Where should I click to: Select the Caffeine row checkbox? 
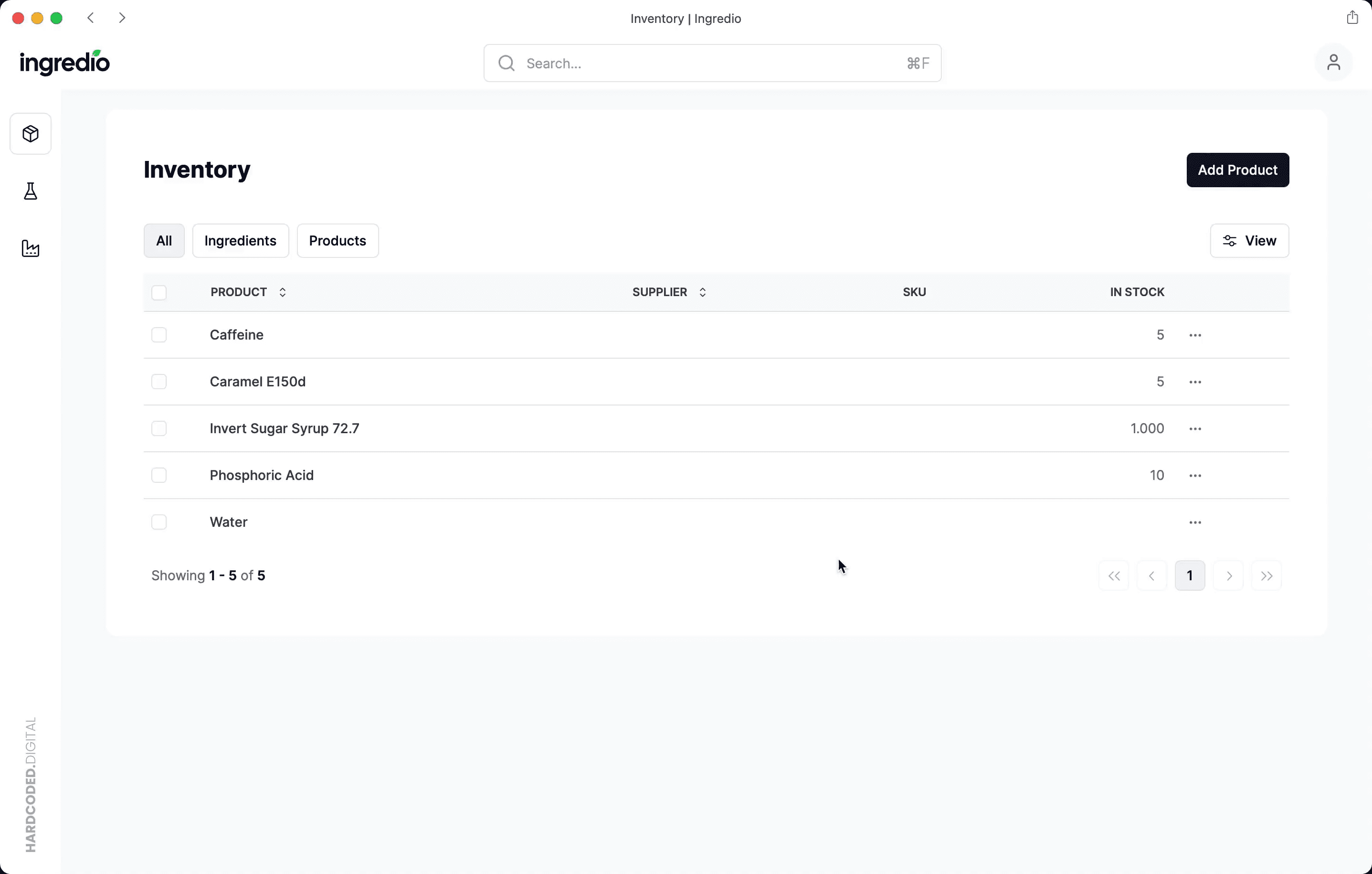pos(159,334)
